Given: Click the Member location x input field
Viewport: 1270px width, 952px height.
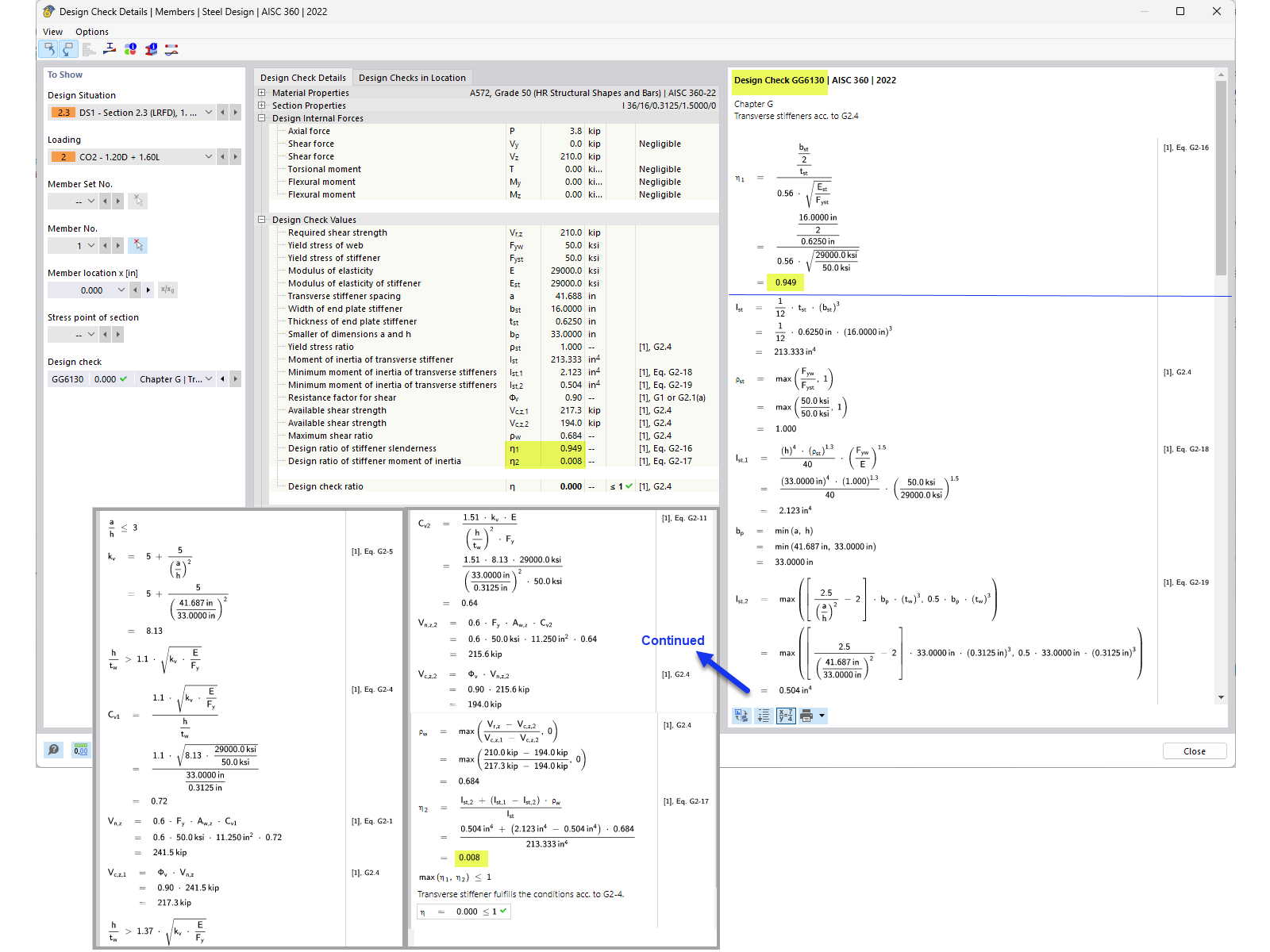Looking at the screenshot, I should tap(87, 290).
